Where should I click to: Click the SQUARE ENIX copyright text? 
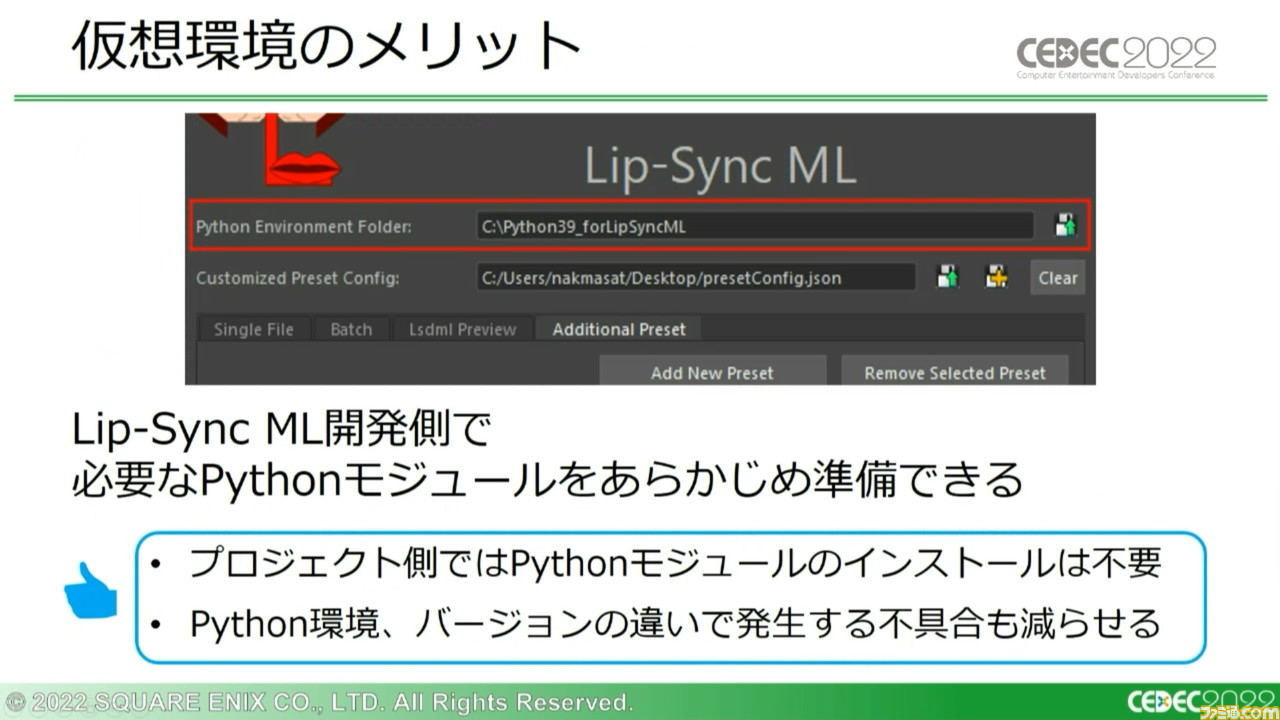point(320,702)
